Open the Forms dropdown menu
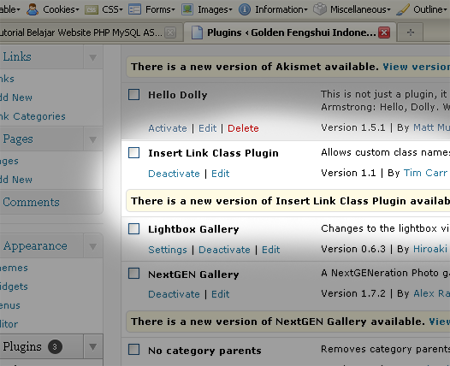The height and width of the screenshot is (366, 450). 160,10
